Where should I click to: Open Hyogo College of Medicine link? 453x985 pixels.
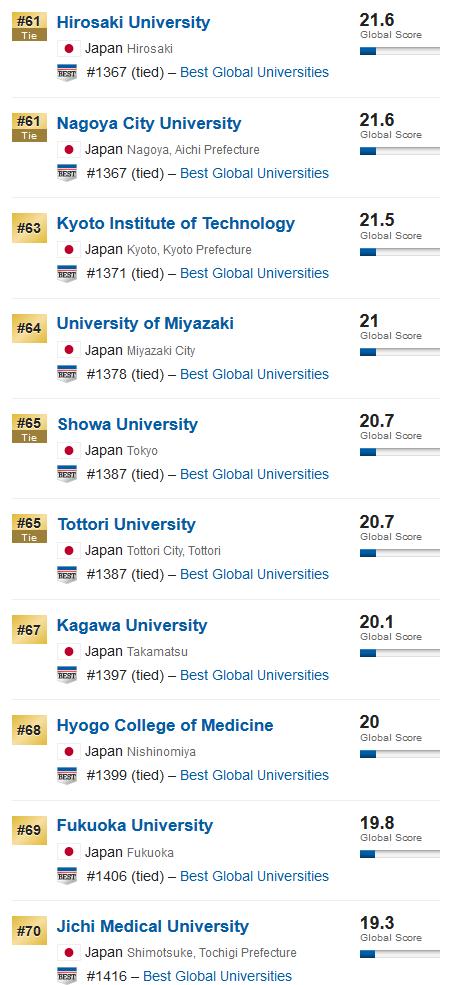coord(165,725)
